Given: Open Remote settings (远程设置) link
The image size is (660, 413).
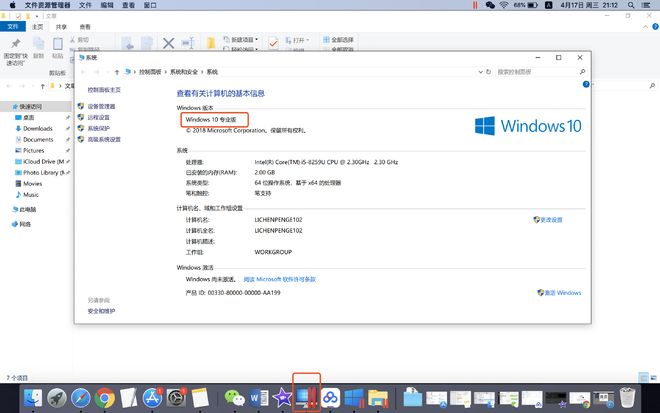Looking at the screenshot, I should (x=98, y=117).
